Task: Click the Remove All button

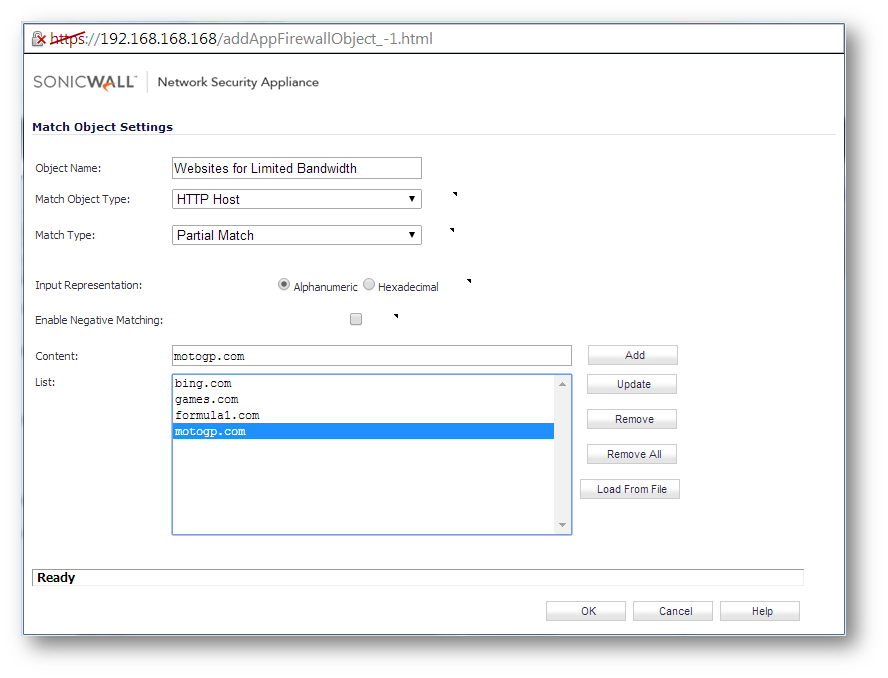Action: click(x=632, y=454)
